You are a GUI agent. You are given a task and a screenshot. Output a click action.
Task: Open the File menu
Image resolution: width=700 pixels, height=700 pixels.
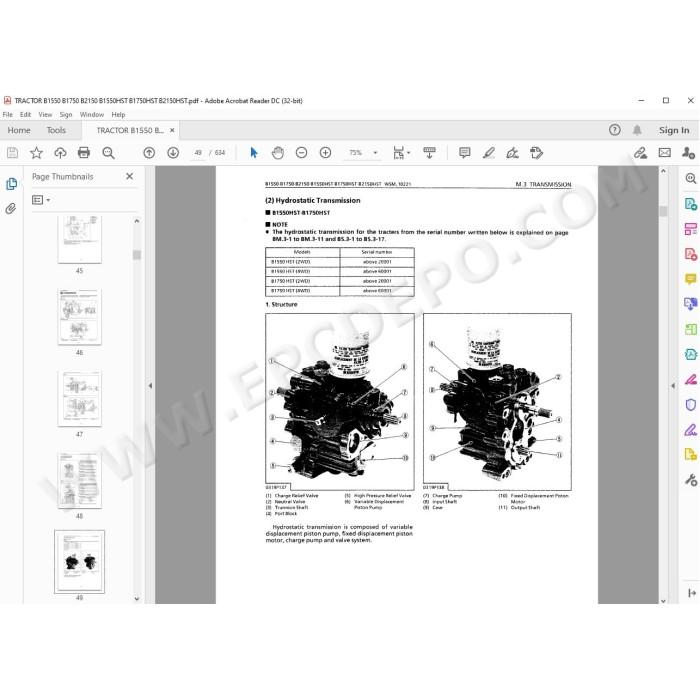coord(8,115)
